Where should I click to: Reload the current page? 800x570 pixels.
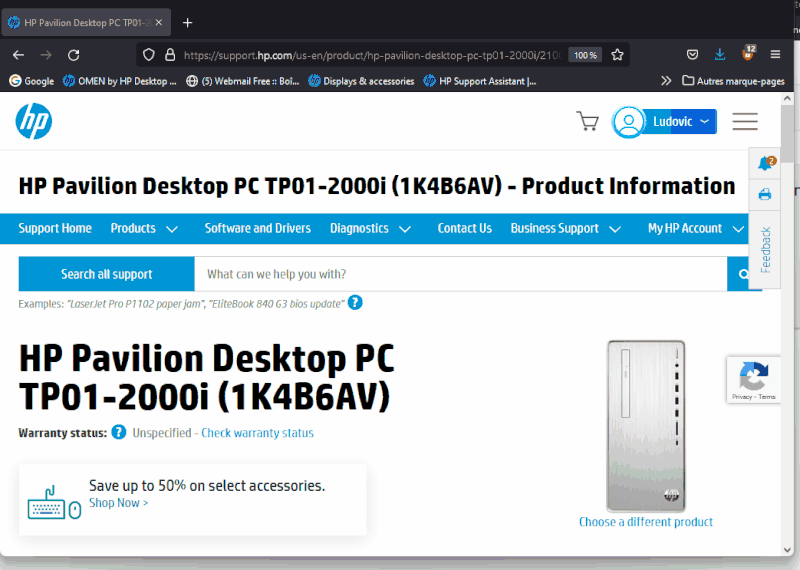coord(73,55)
